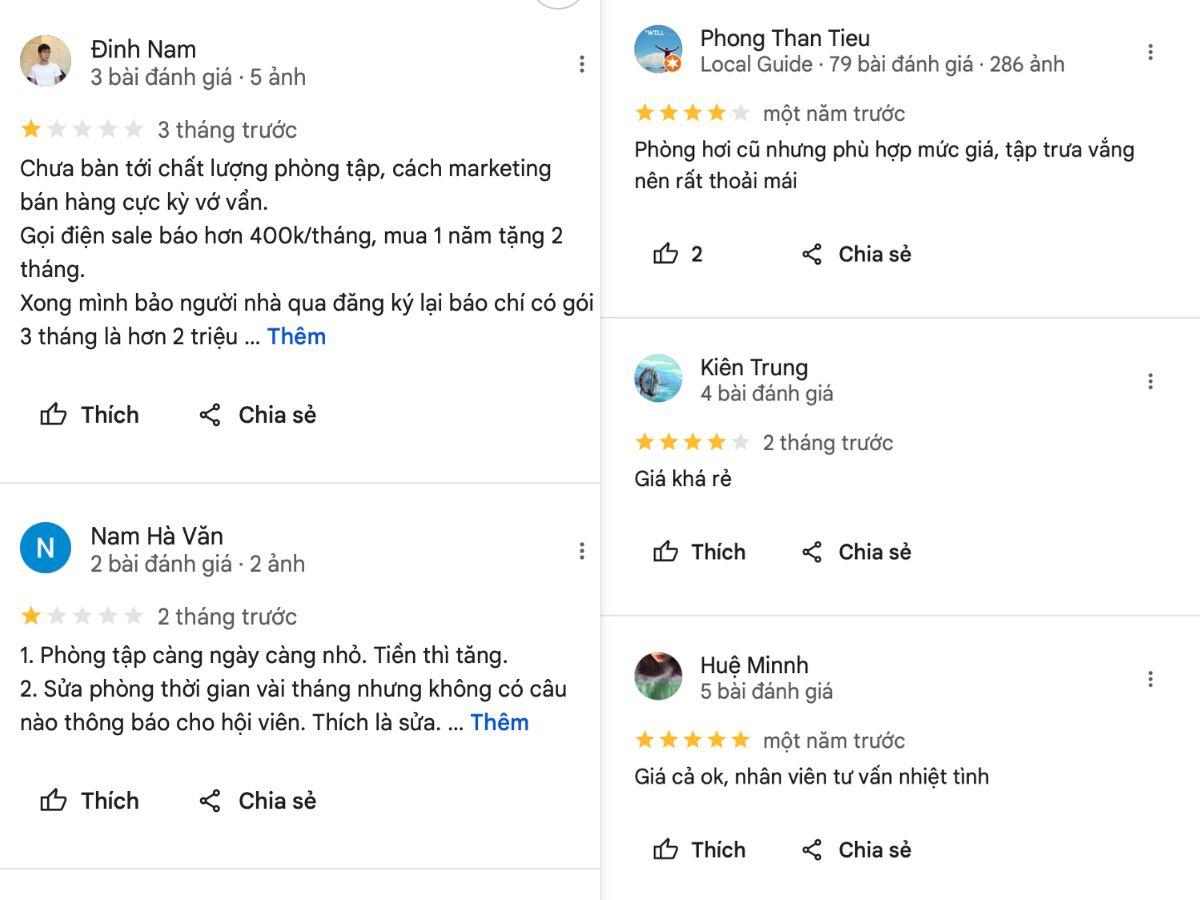Open Đinh Nam review's three-dot menu
Viewport: 1200px width, 900px height.
tap(581, 64)
